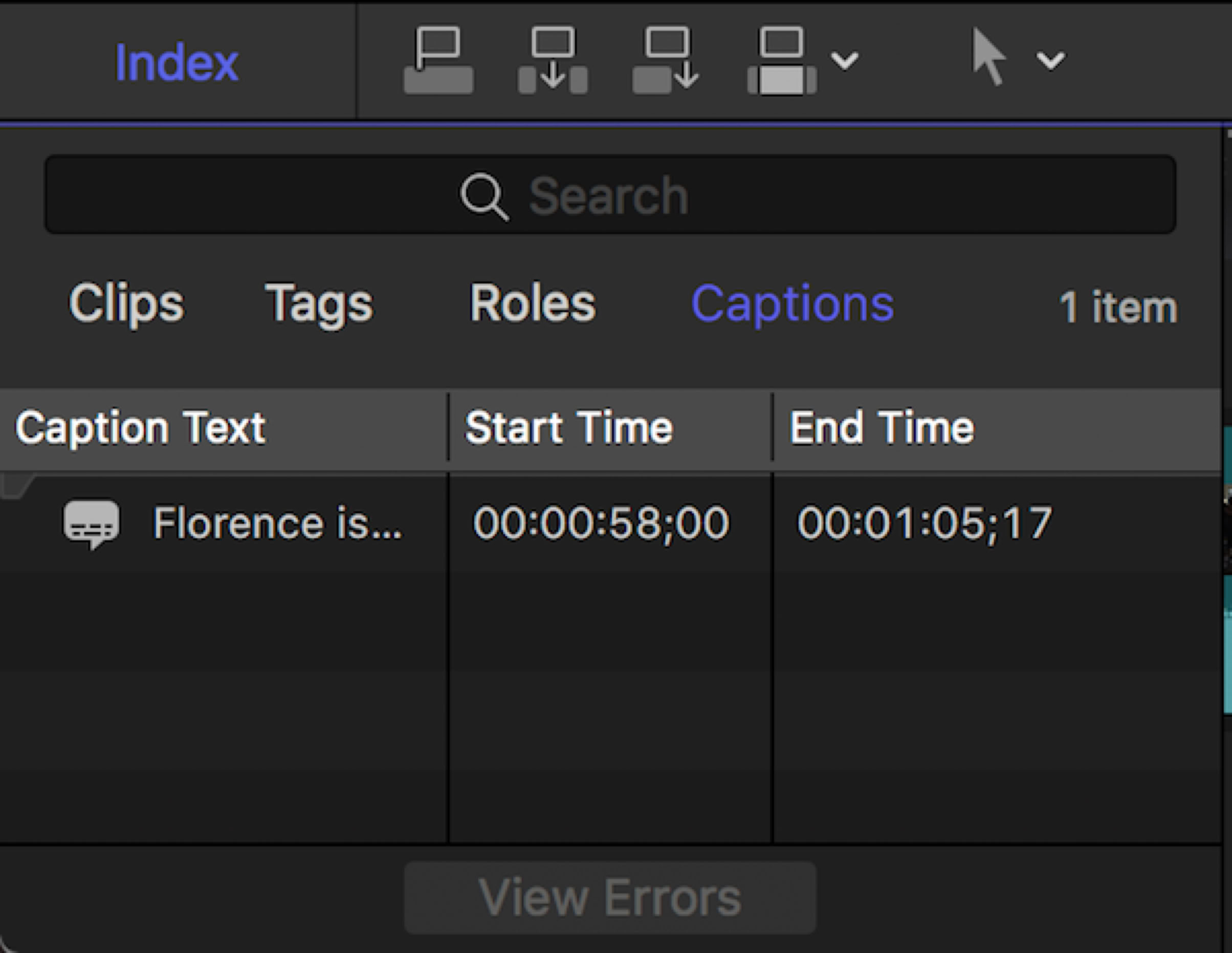Select the arrow Select tool icon

988,57
